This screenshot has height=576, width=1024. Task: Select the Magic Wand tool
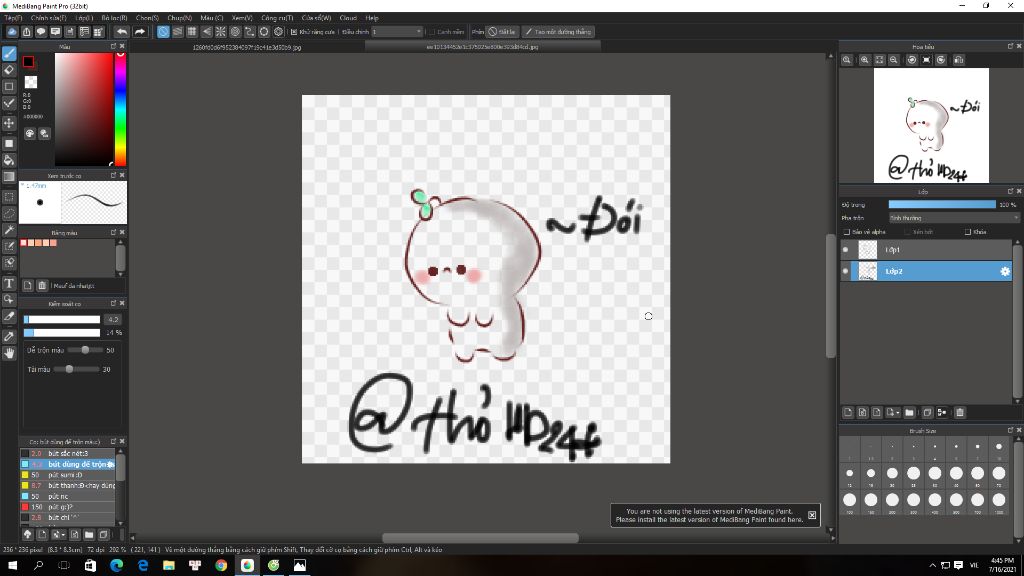[x=9, y=230]
